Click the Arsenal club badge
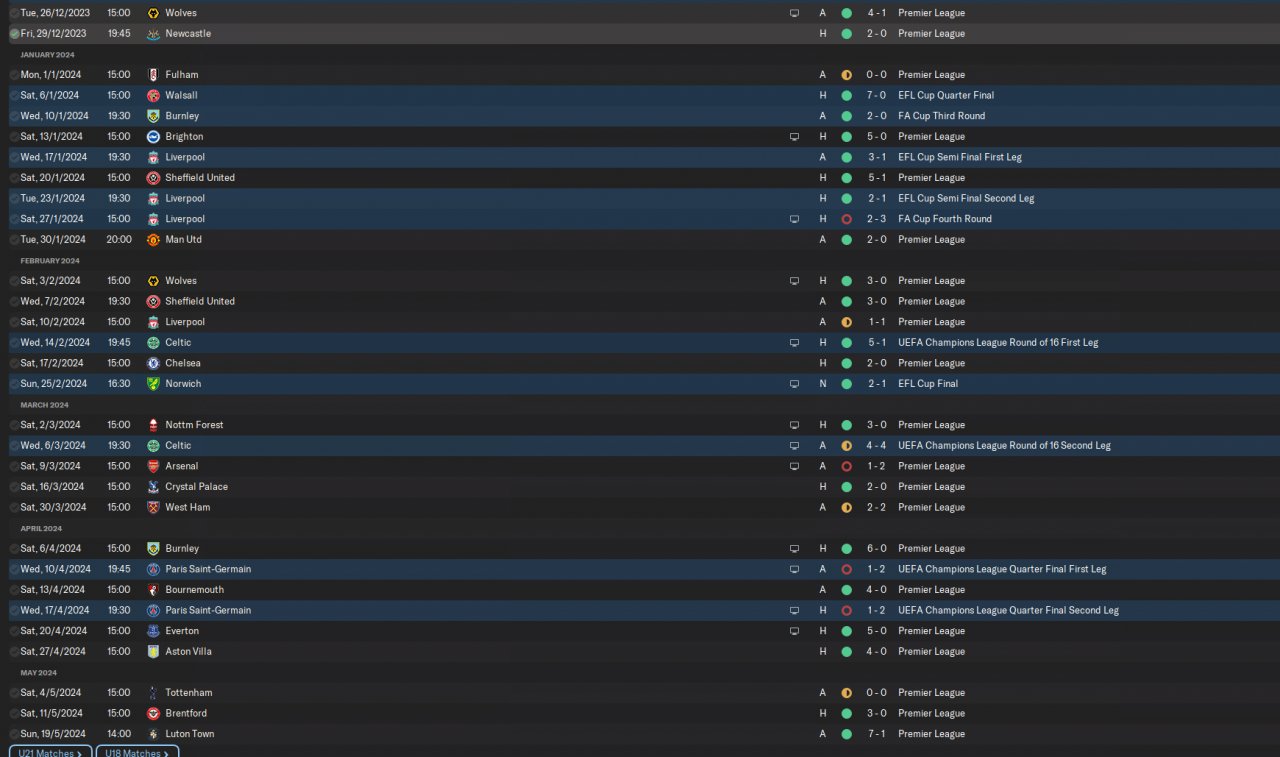The height and width of the screenshot is (757, 1280). point(153,467)
